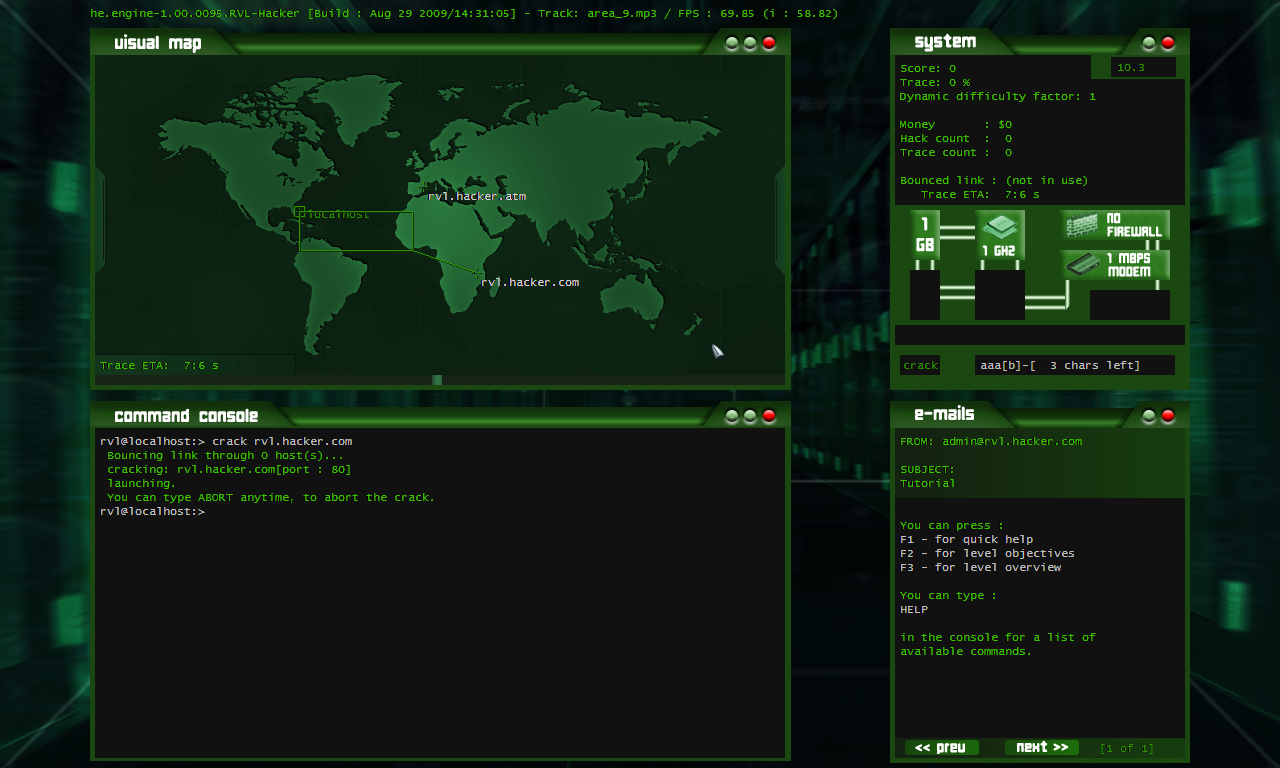The width and height of the screenshot is (1280, 768).
Task: Toggle the green lamp on the visual map titlebar
Action: click(732, 43)
